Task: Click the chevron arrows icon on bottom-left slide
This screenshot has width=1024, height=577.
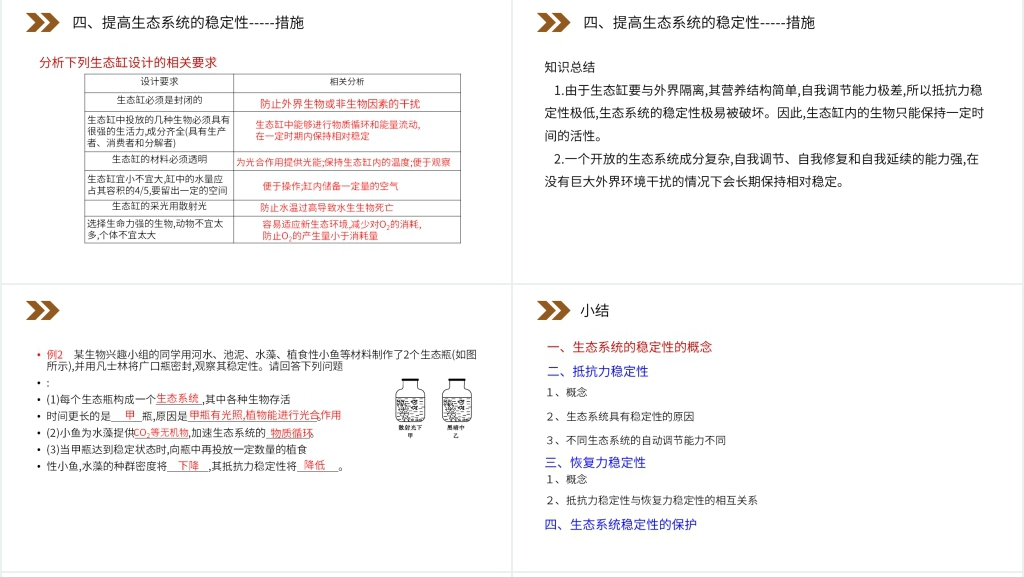Action: [42, 310]
